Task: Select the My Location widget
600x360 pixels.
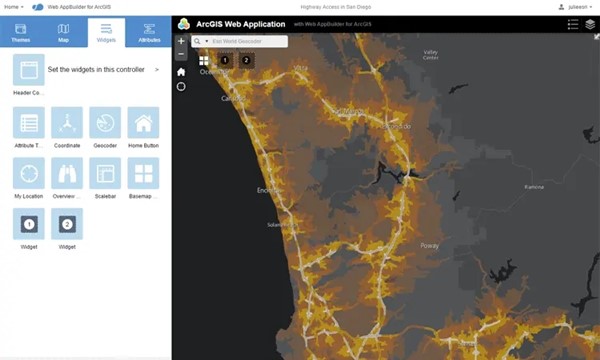Action: click(29, 173)
